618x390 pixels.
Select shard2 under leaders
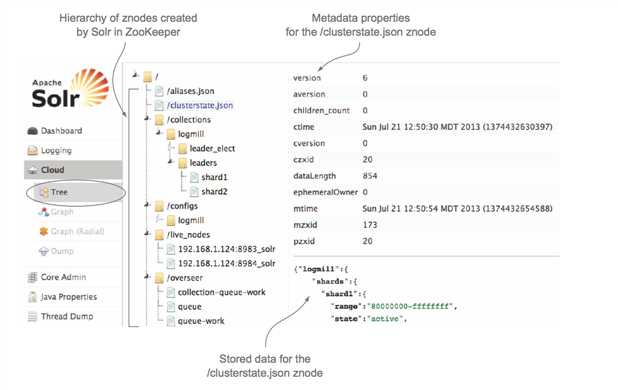[214, 191]
